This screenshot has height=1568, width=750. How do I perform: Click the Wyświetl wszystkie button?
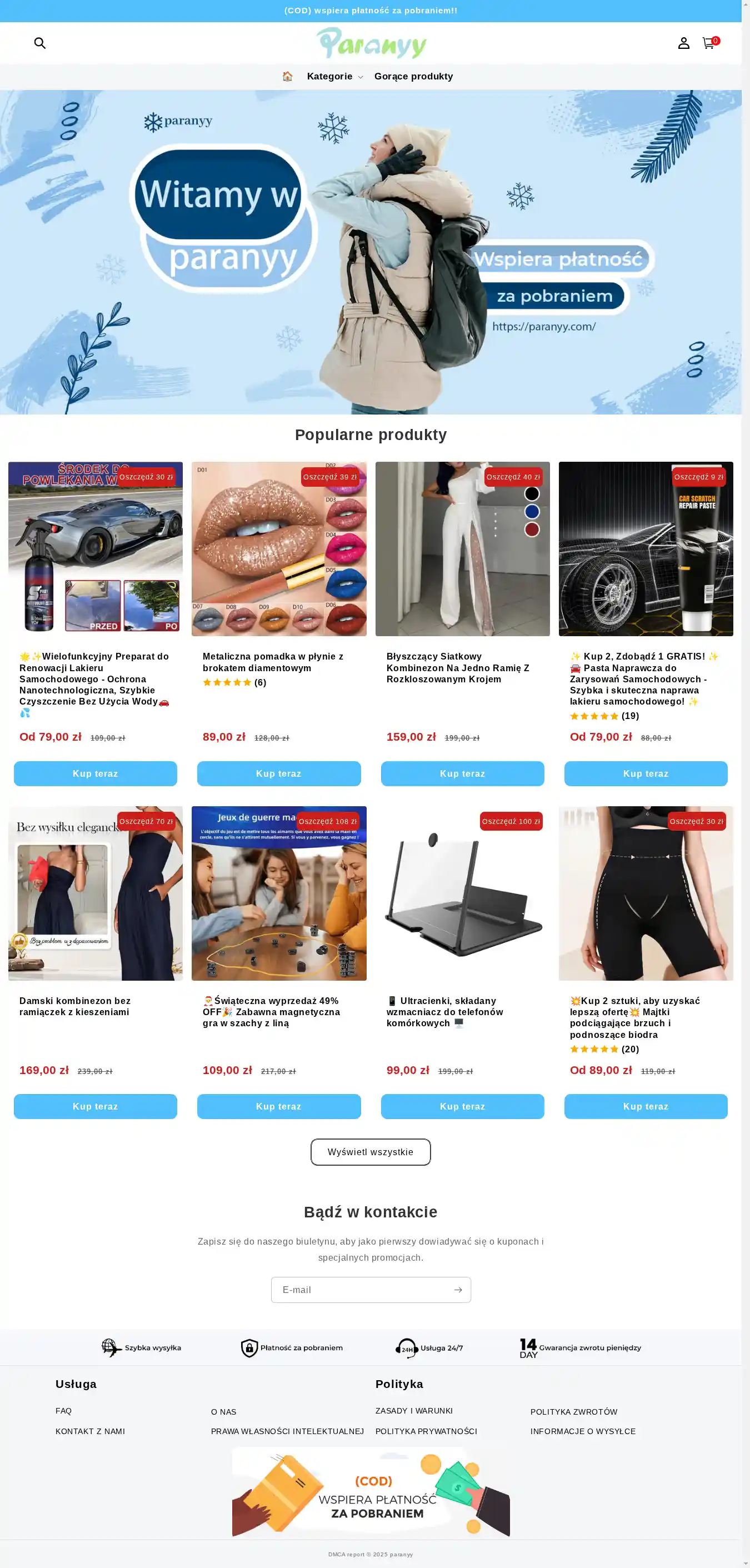(371, 1152)
